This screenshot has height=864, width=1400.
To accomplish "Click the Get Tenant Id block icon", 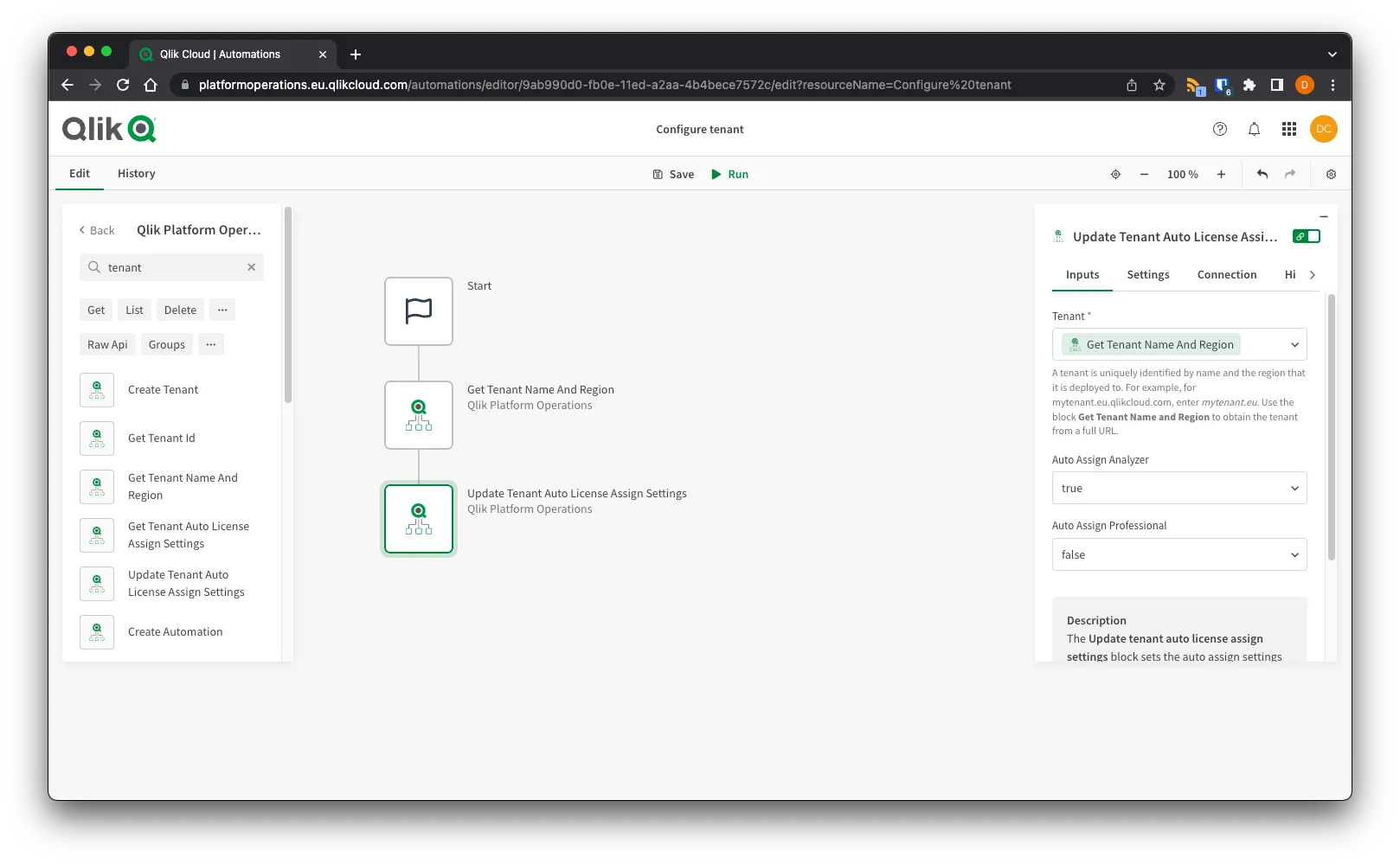I will coord(96,438).
